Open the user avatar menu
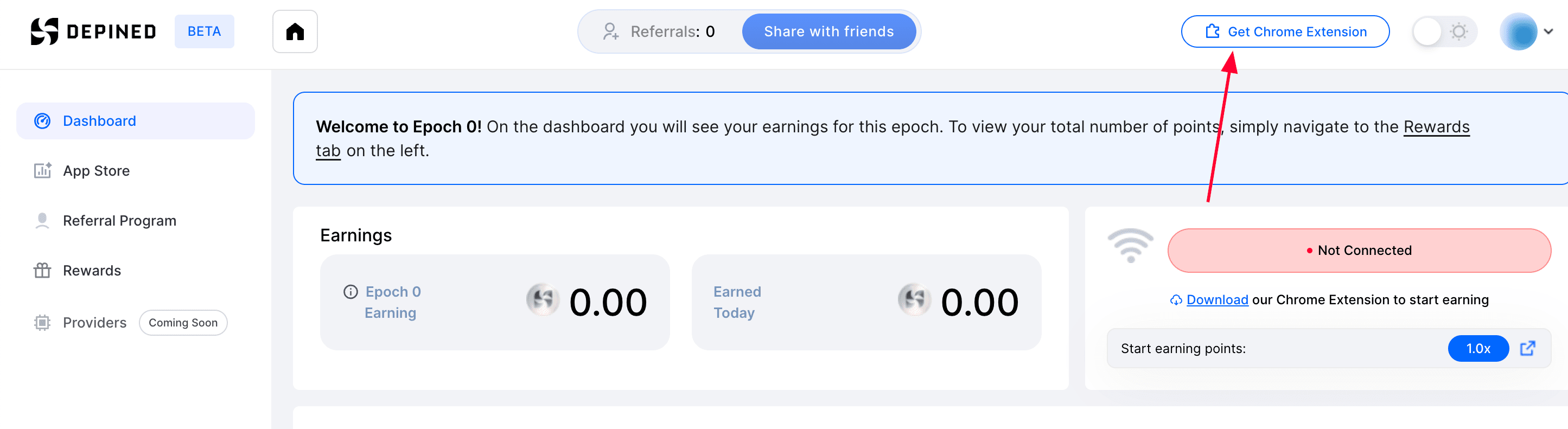Image resolution: width=1568 pixels, height=429 pixels. [x=1519, y=31]
